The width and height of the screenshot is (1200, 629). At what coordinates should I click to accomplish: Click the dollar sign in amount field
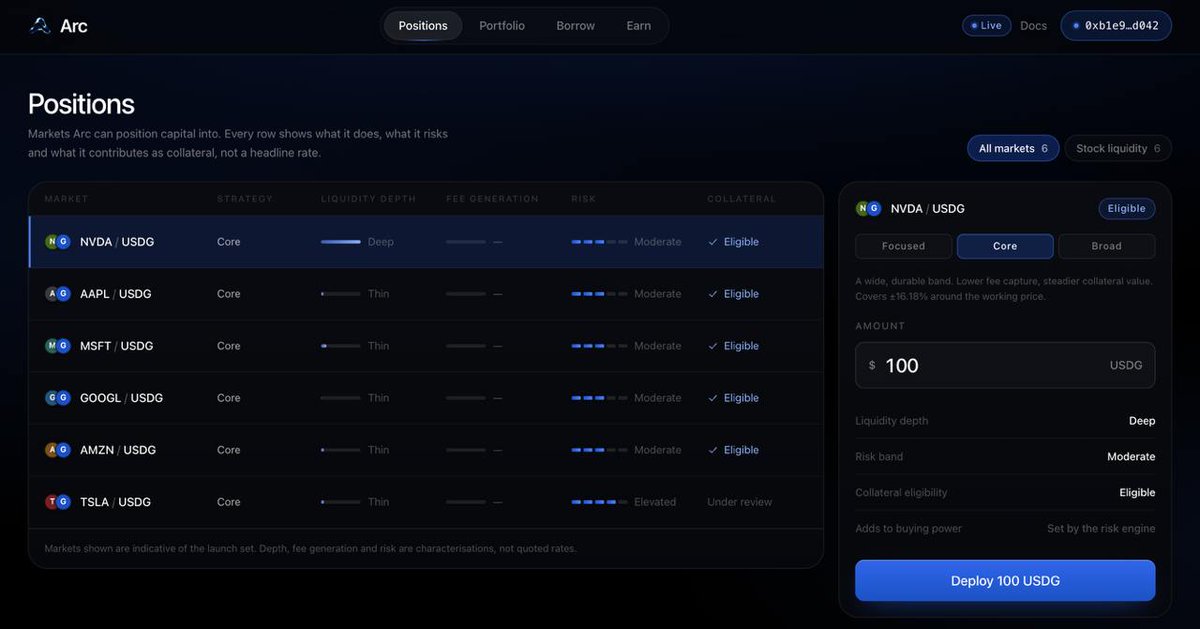pos(872,366)
